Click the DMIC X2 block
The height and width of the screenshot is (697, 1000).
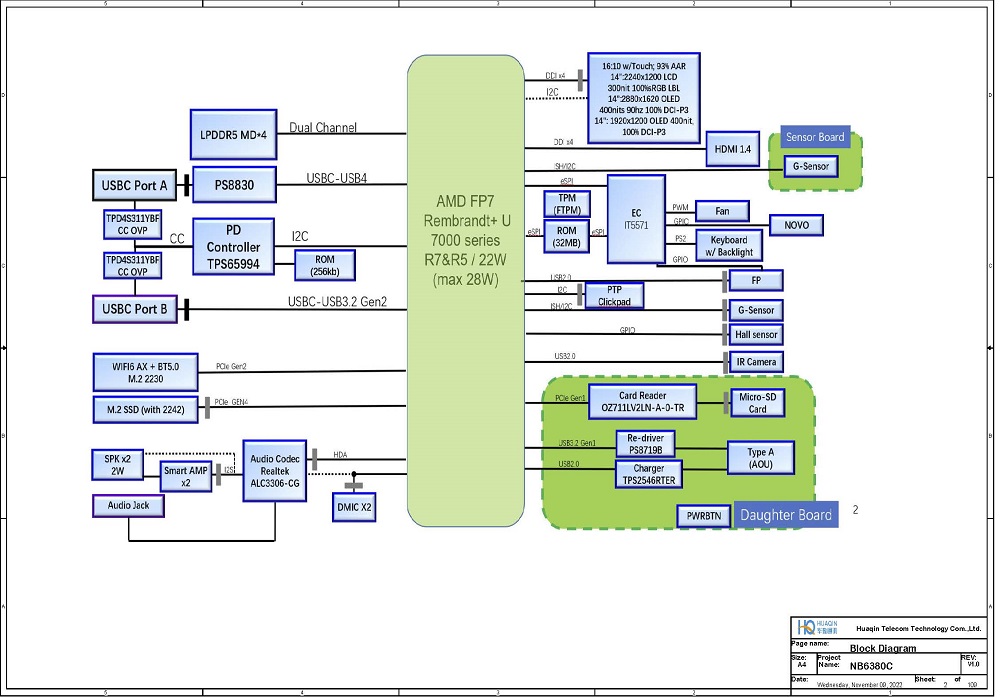point(354,508)
